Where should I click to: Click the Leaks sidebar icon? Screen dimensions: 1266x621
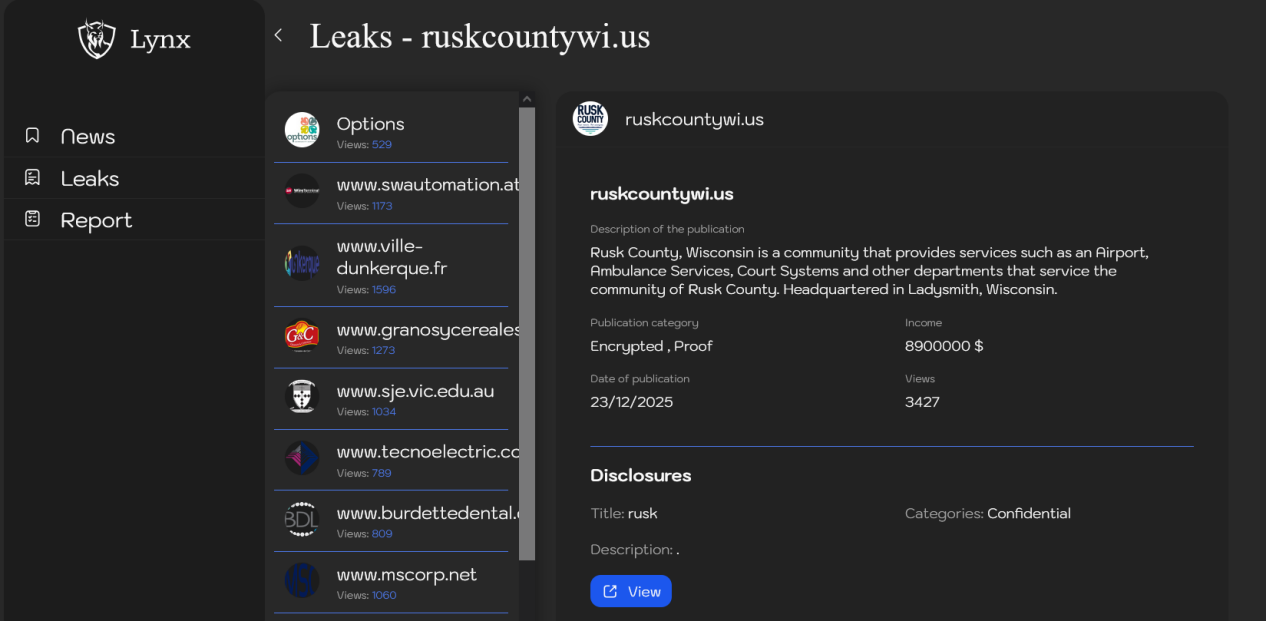tap(33, 178)
